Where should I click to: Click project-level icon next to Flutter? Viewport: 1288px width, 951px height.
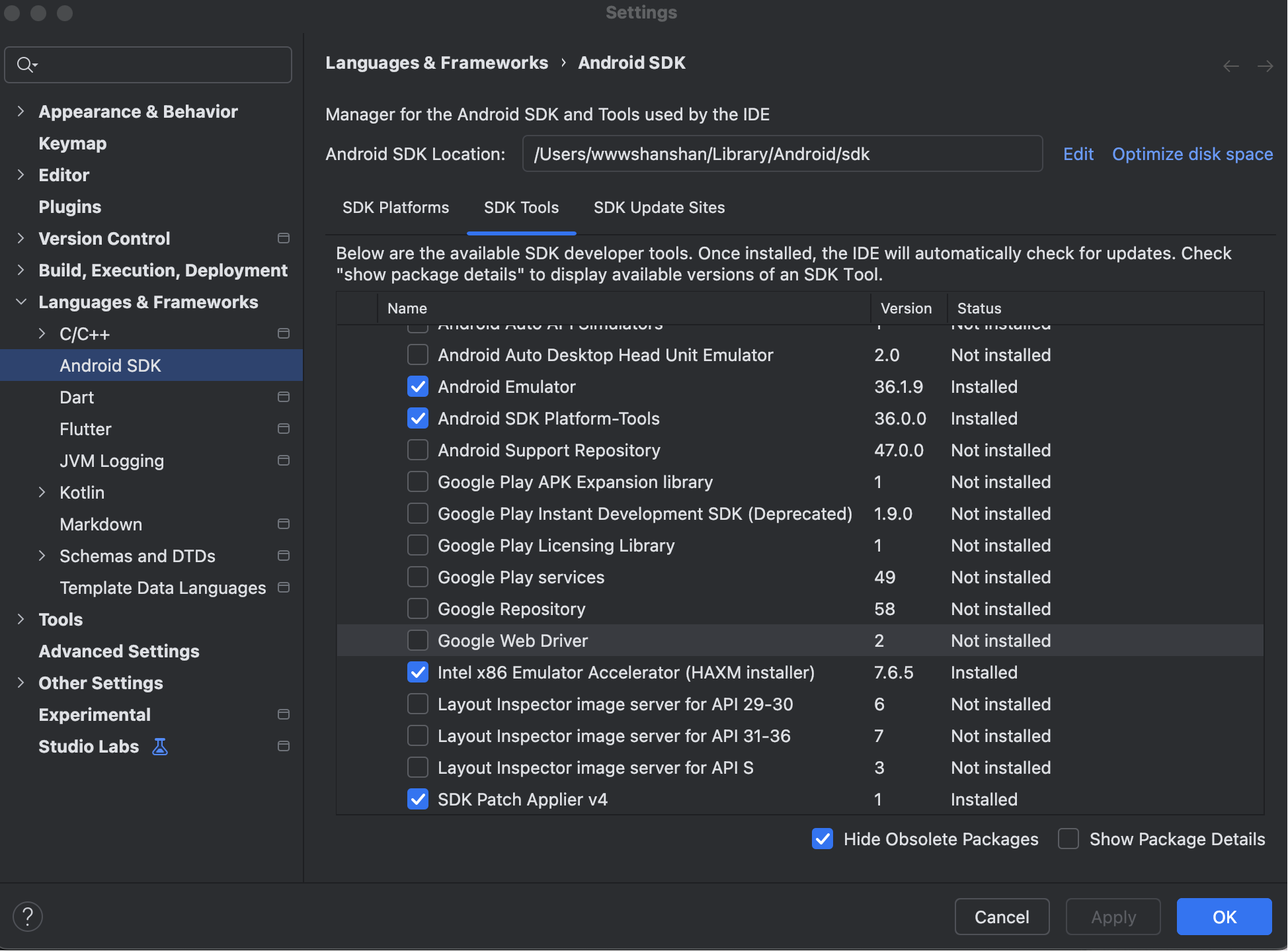(284, 429)
